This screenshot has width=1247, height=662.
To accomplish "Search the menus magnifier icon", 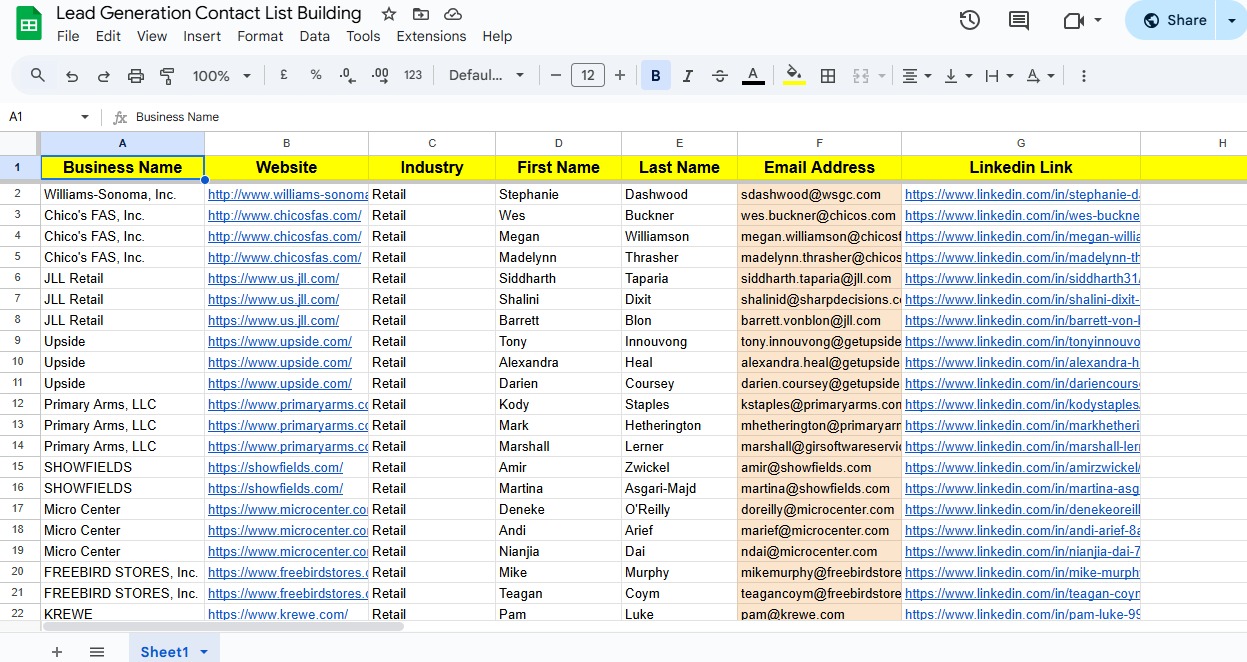I will coord(38,75).
